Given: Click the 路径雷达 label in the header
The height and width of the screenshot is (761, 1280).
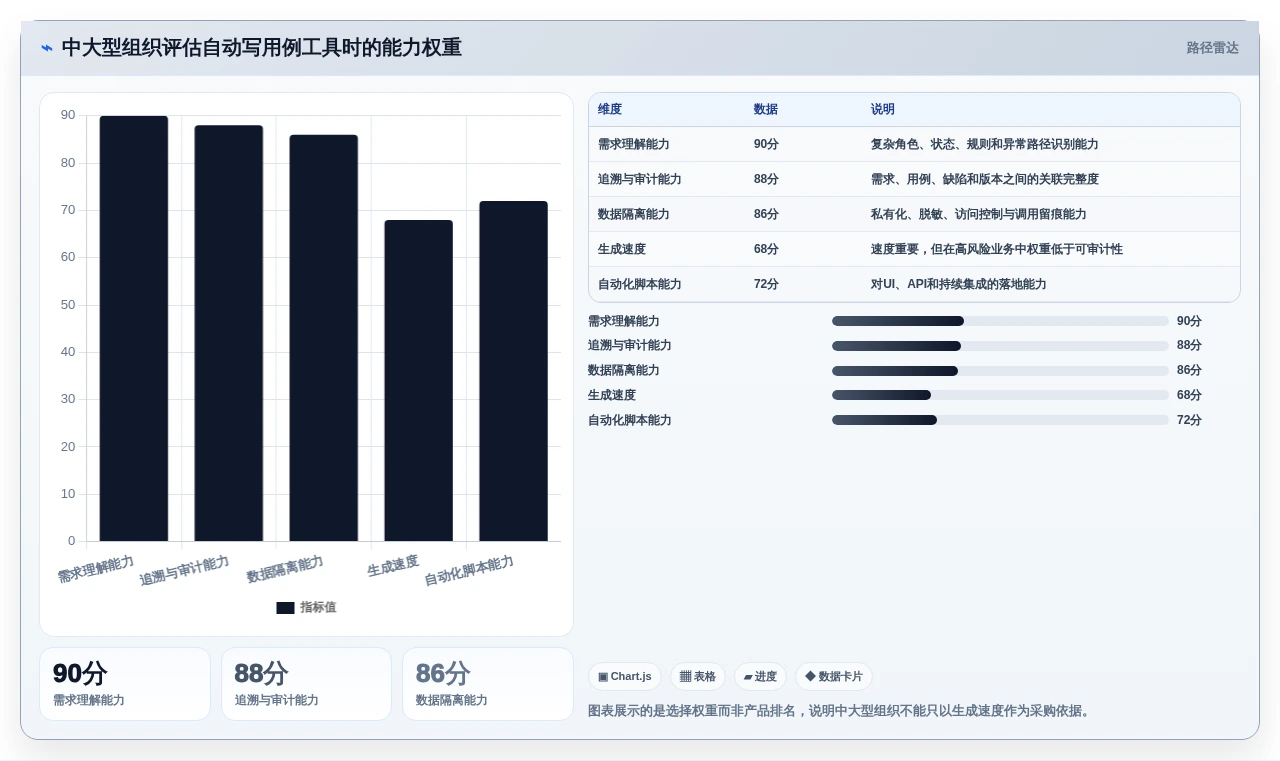Looking at the screenshot, I should (1212, 48).
